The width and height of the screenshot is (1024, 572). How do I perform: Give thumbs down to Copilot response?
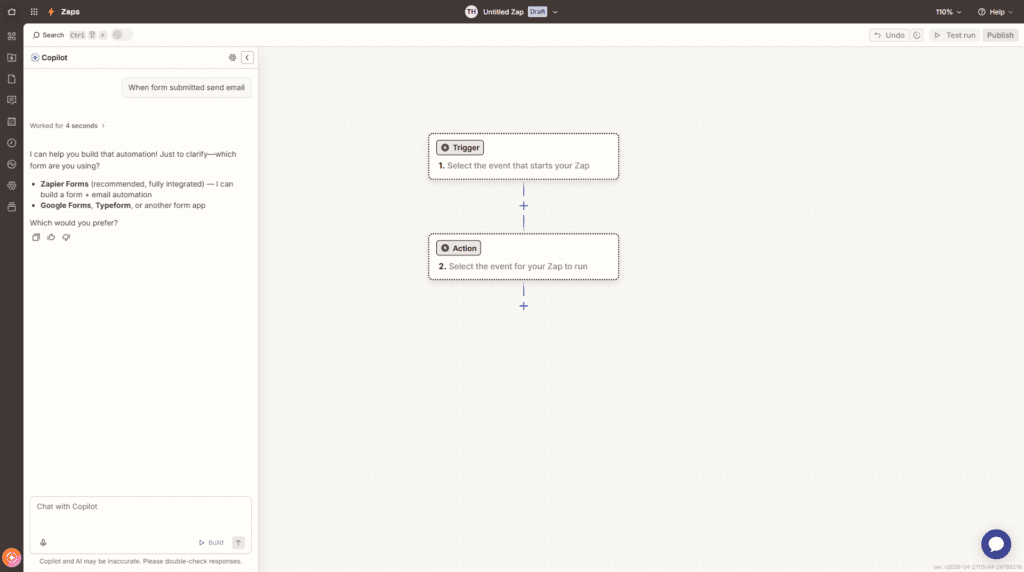66,237
